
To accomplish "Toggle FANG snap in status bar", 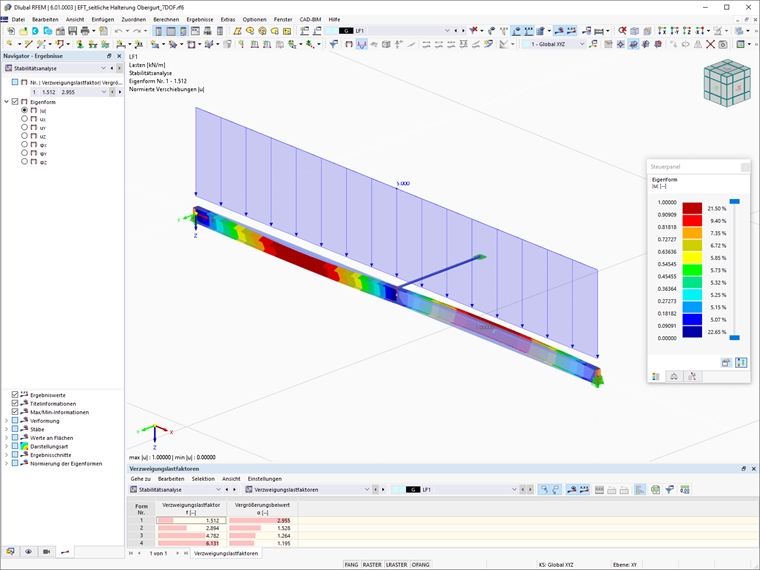I will pyautogui.click(x=351, y=565).
